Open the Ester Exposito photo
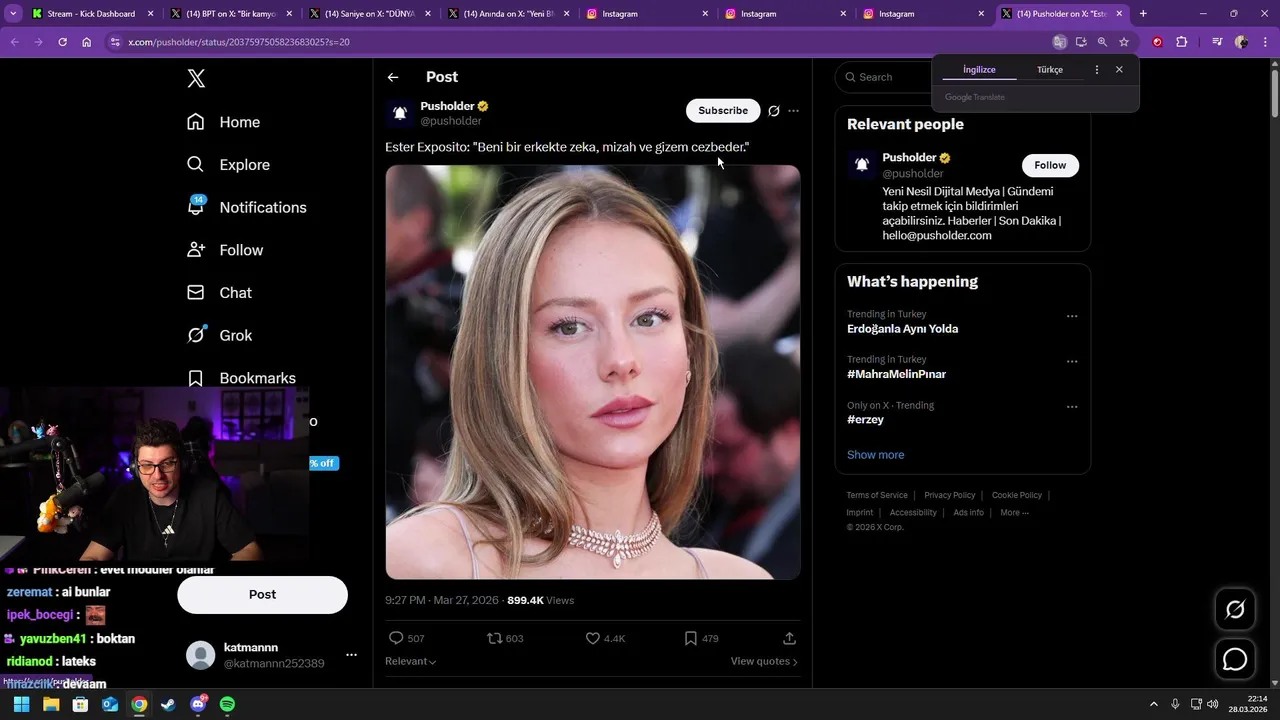 pos(593,372)
